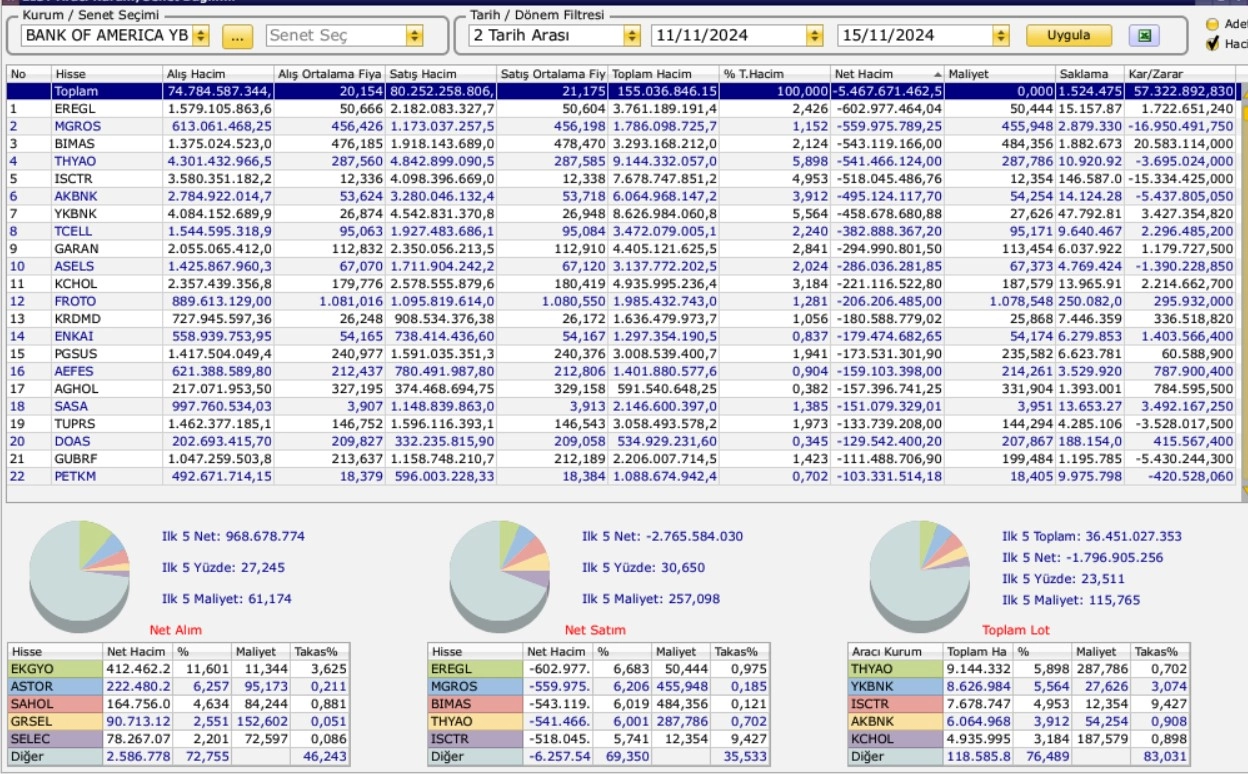The height and width of the screenshot is (774, 1248).
Task: Click the Maliyet column header in main table
Action: point(1000,74)
